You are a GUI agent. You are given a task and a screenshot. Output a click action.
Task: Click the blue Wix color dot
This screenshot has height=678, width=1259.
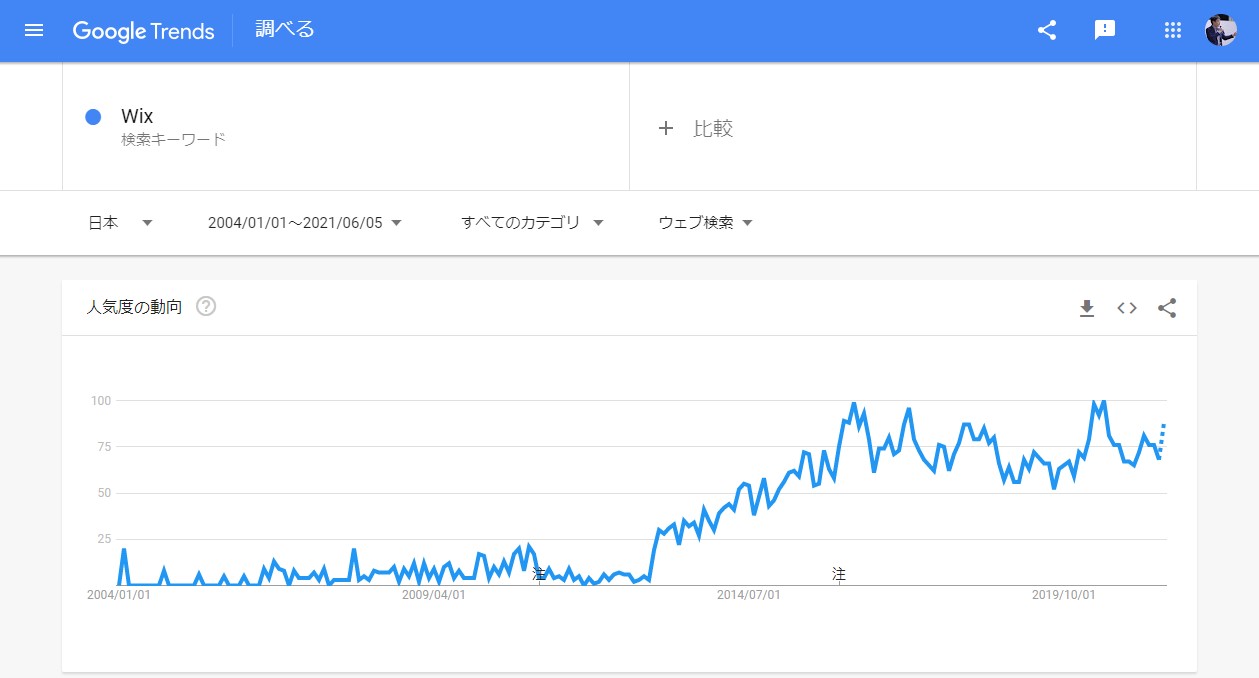tap(93, 117)
